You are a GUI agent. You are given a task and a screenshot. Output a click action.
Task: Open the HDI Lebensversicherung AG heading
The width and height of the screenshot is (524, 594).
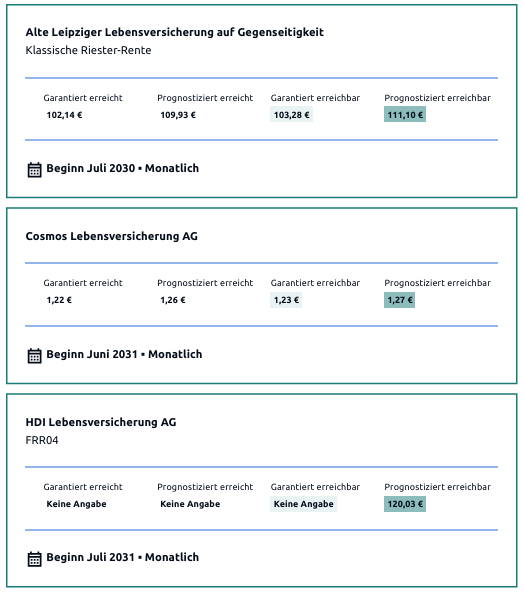[101, 422]
